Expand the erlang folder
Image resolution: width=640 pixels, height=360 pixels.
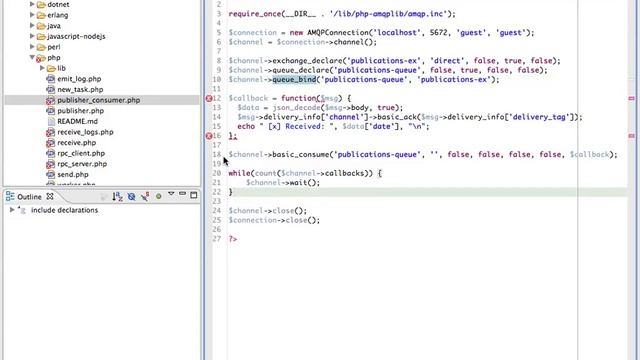(x=32, y=15)
